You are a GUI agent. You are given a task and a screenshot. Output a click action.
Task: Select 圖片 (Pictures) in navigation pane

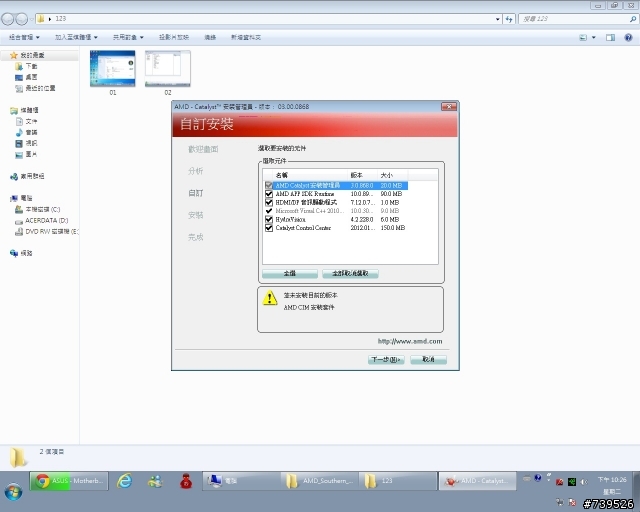[x=31, y=154]
